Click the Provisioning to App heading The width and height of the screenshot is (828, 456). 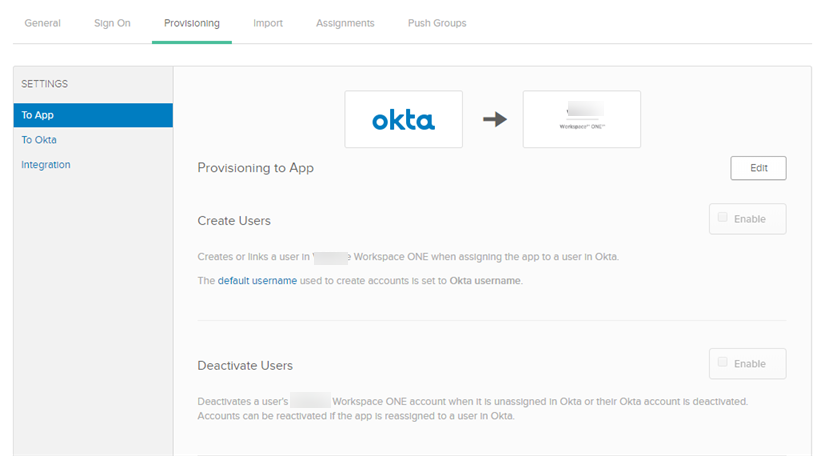pyautogui.click(x=256, y=168)
